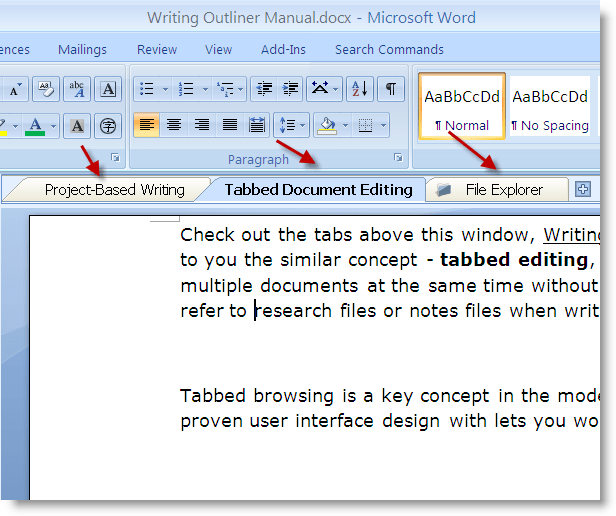Open the highlight color dropdown arrow
This screenshot has width=616, height=516.
click(15, 126)
